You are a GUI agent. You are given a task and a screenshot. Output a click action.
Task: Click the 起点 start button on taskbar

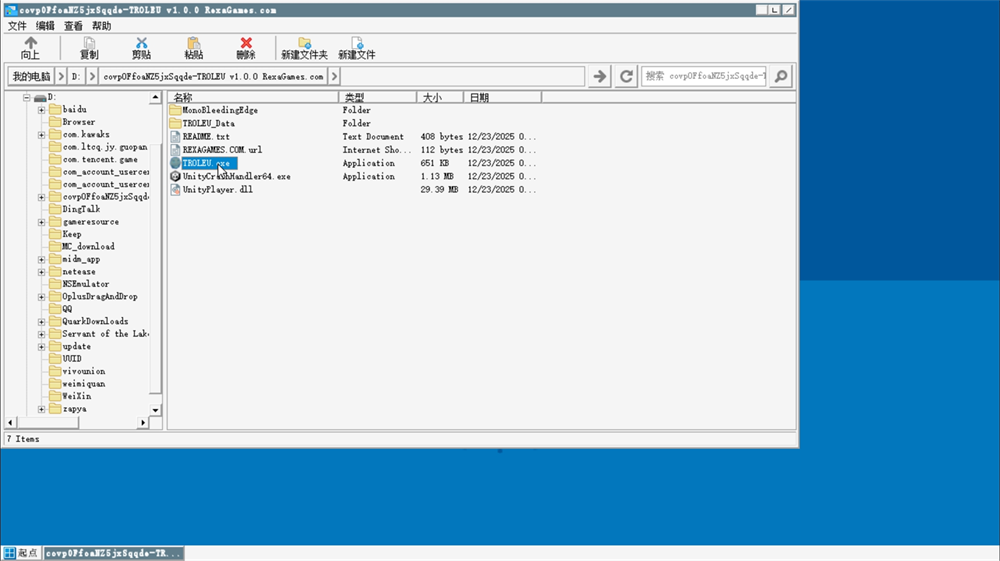coord(21,553)
